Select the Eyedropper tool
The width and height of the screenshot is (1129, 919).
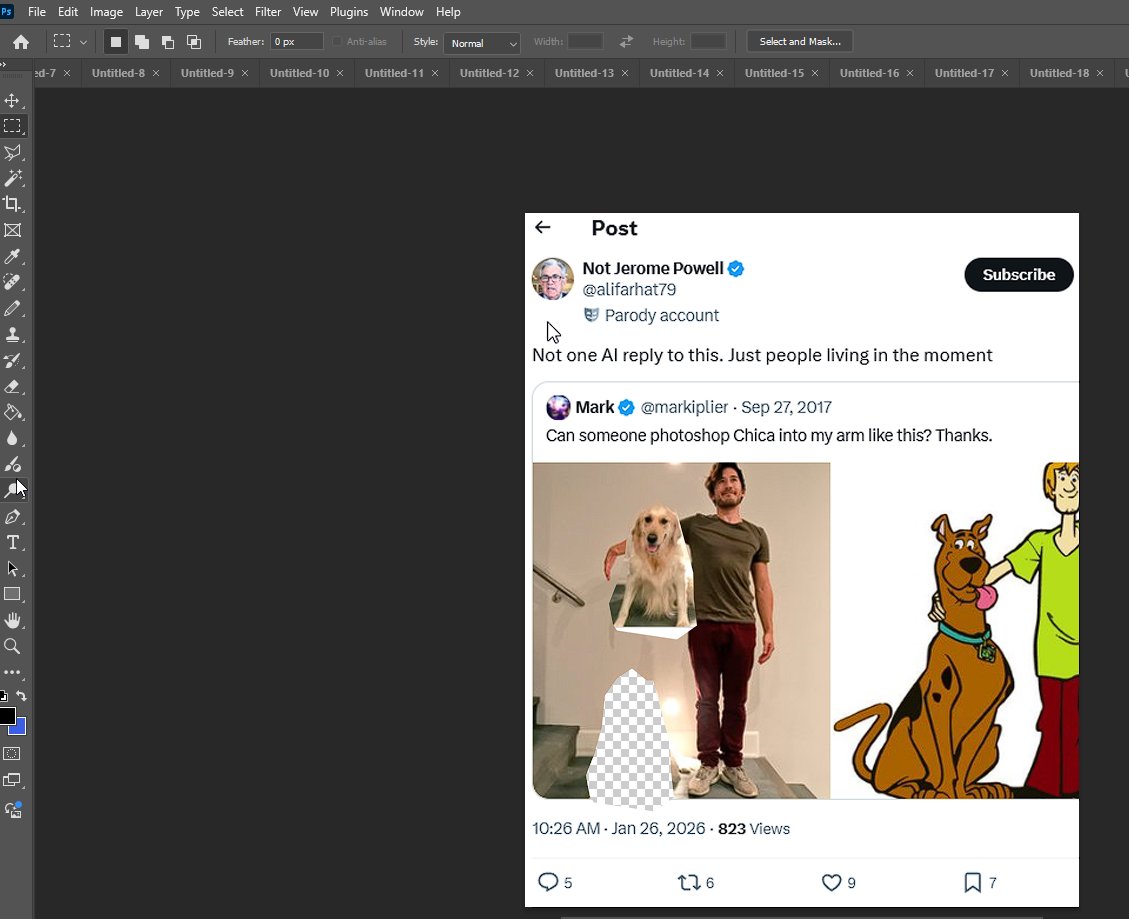coord(12,256)
